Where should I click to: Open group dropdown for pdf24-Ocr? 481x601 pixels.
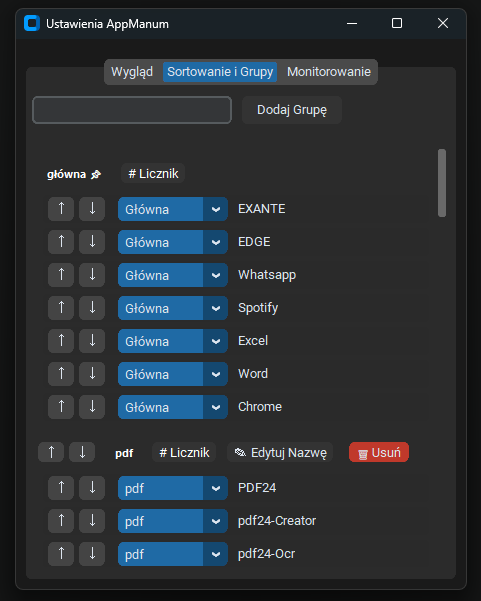pyautogui.click(x=173, y=554)
